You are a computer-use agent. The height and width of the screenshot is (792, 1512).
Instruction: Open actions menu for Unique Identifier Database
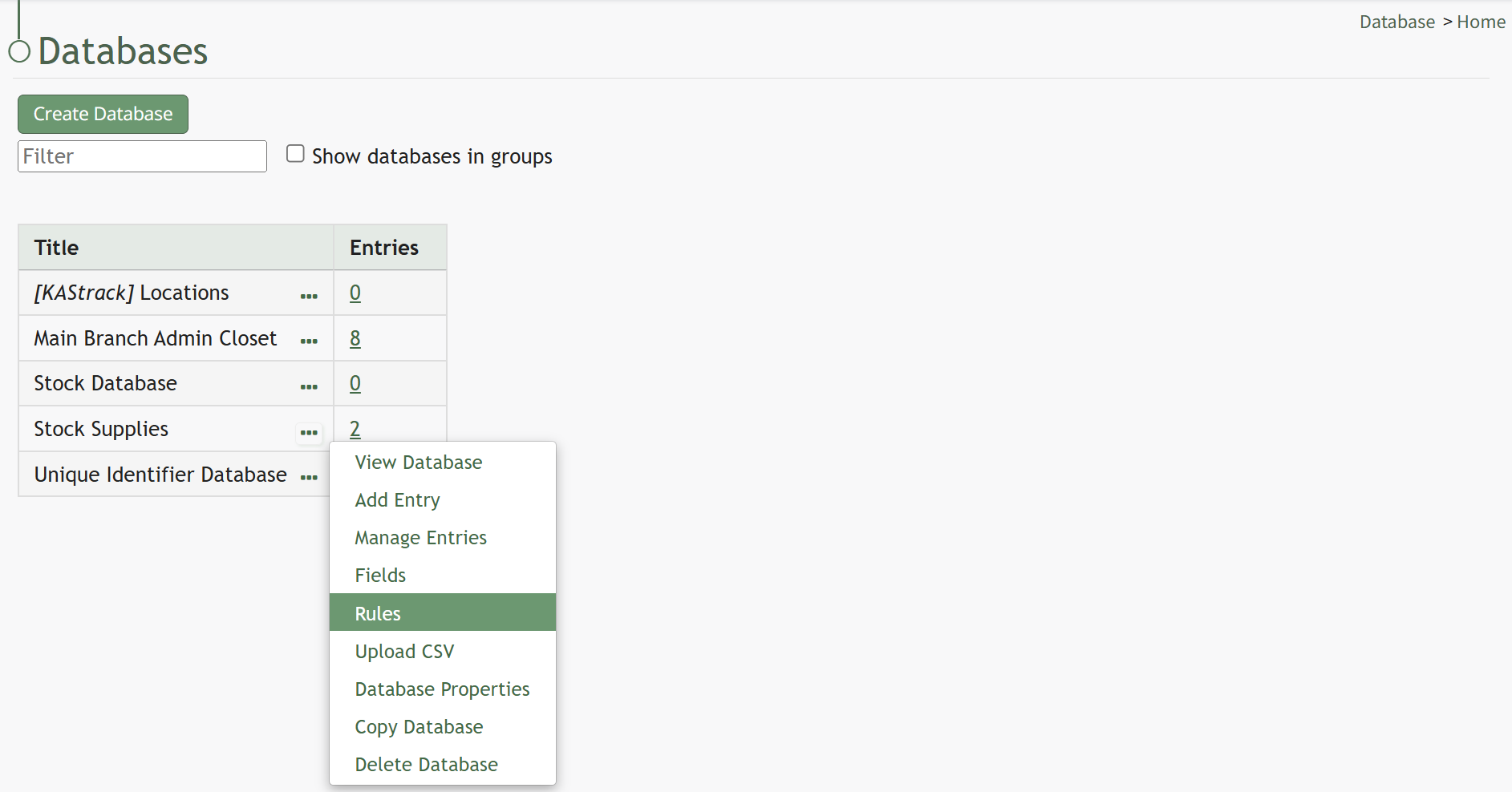(309, 478)
